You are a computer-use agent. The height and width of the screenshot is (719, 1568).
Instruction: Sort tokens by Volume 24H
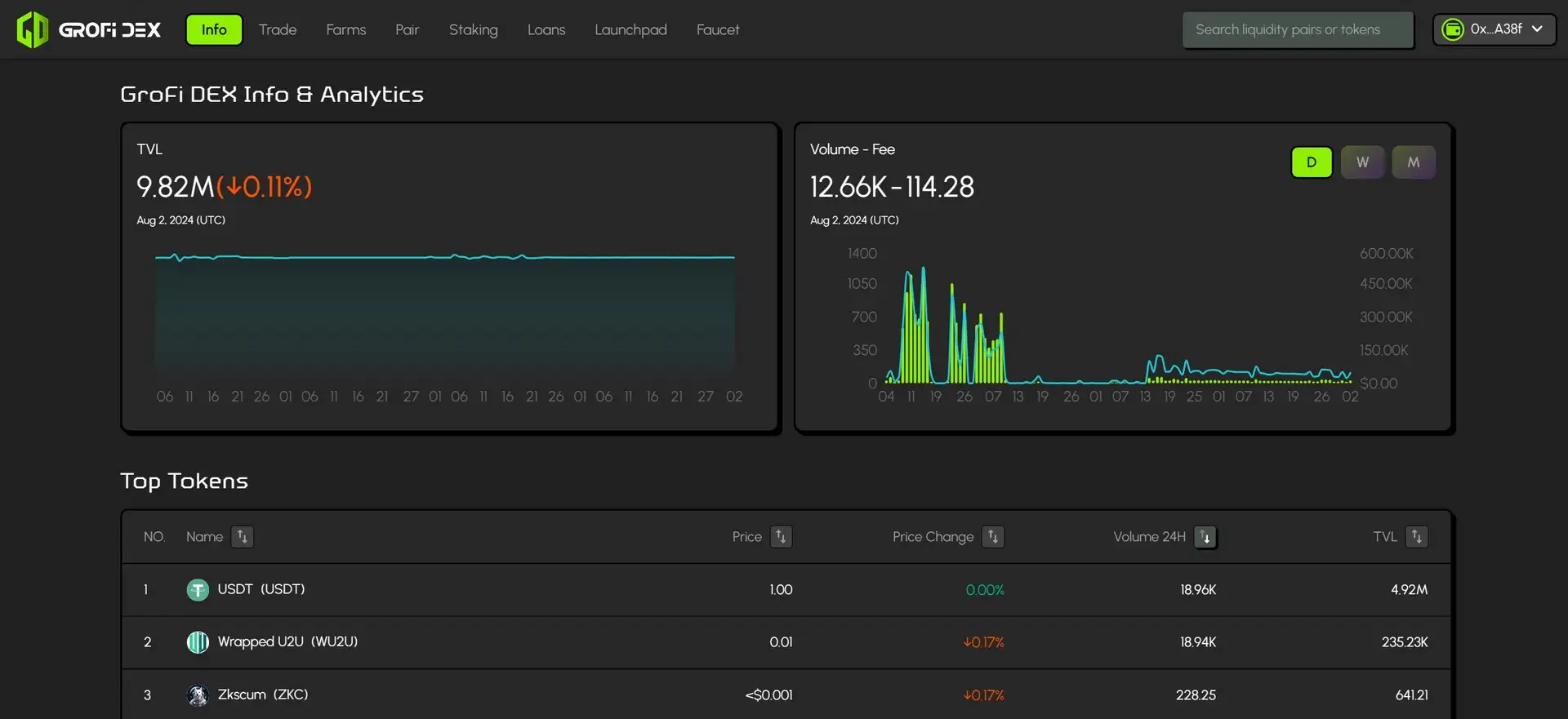coord(1205,537)
